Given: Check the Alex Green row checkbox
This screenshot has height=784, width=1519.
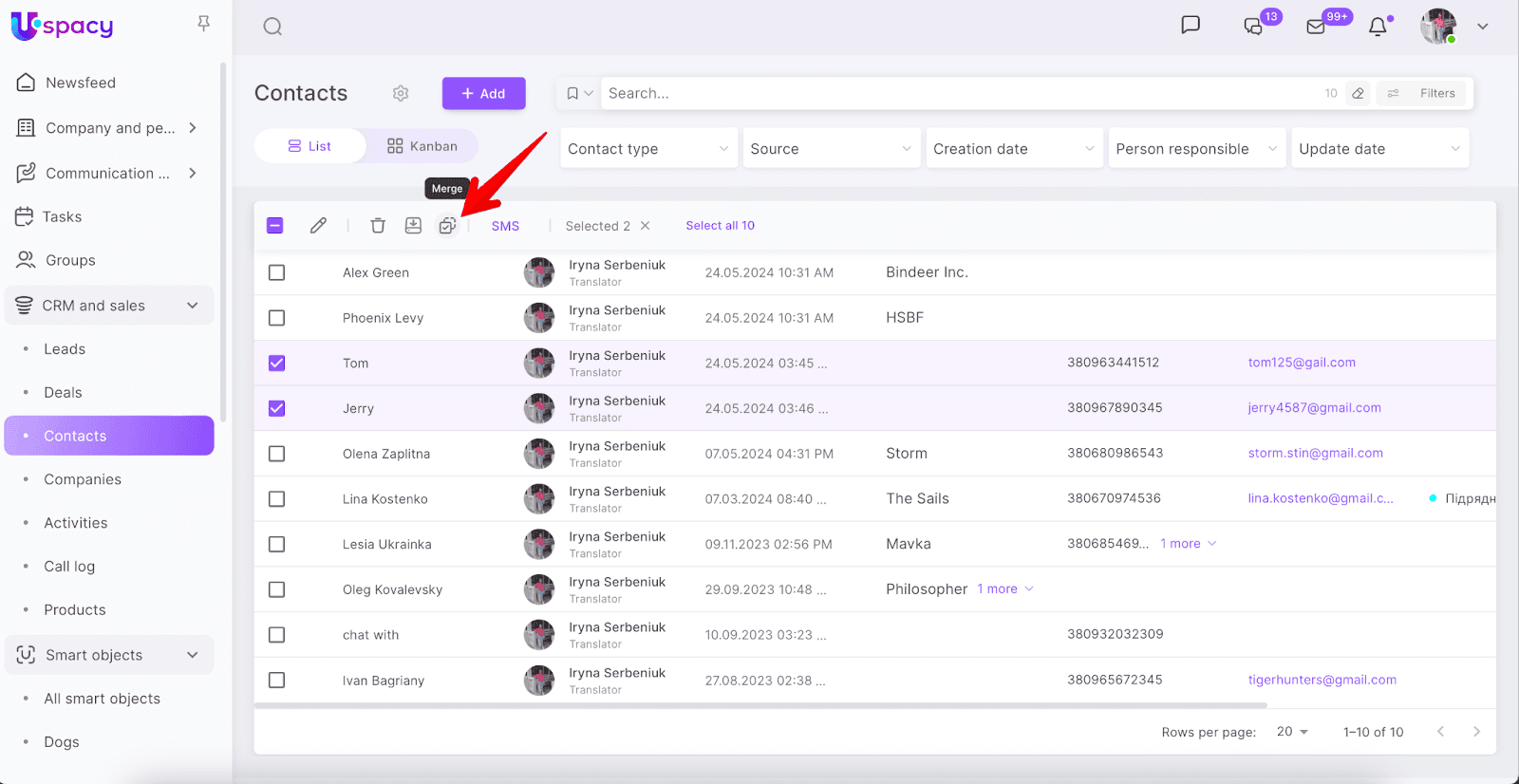Looking at the screenshot, I should 276,272.
